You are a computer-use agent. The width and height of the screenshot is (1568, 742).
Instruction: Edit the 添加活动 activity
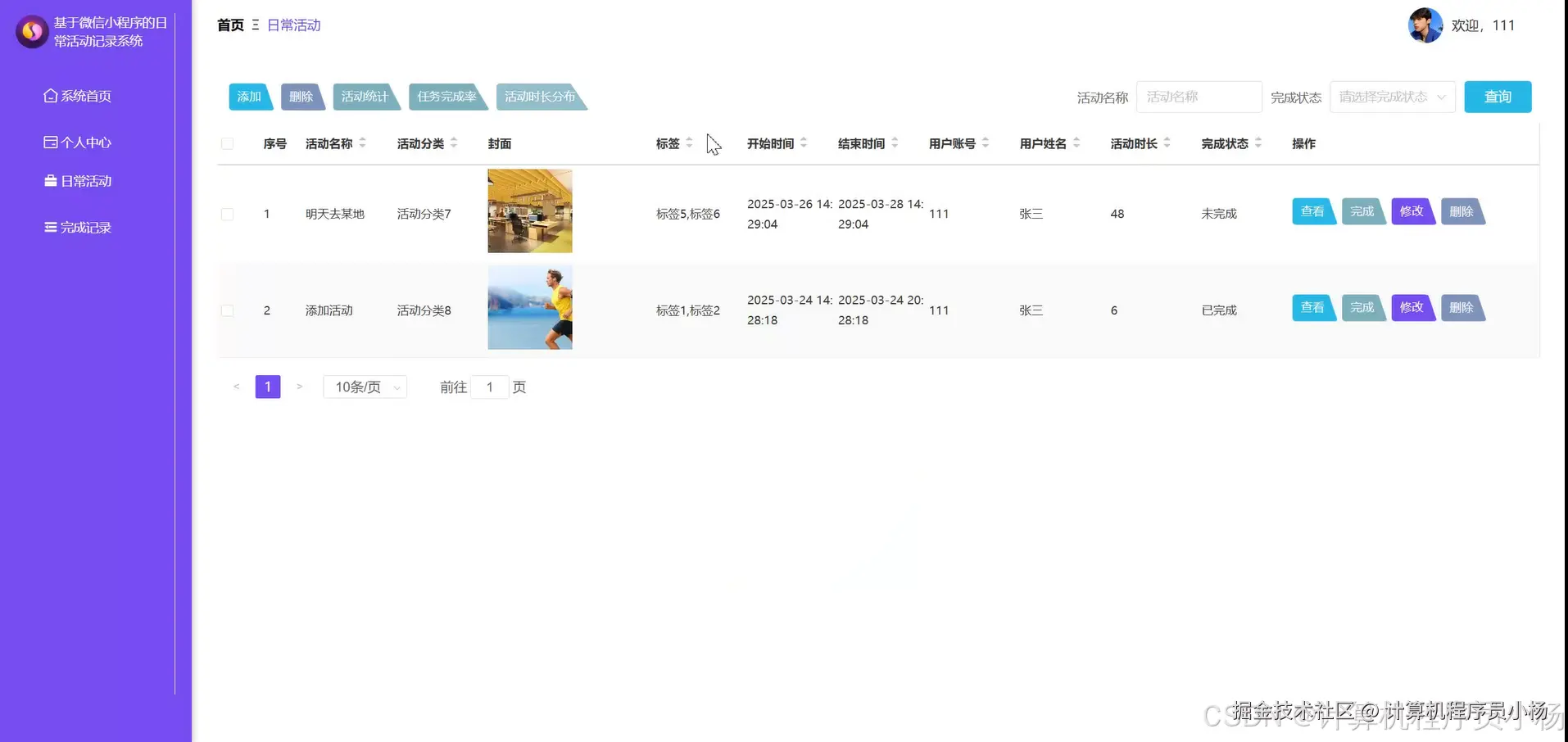coord(1412,308)
